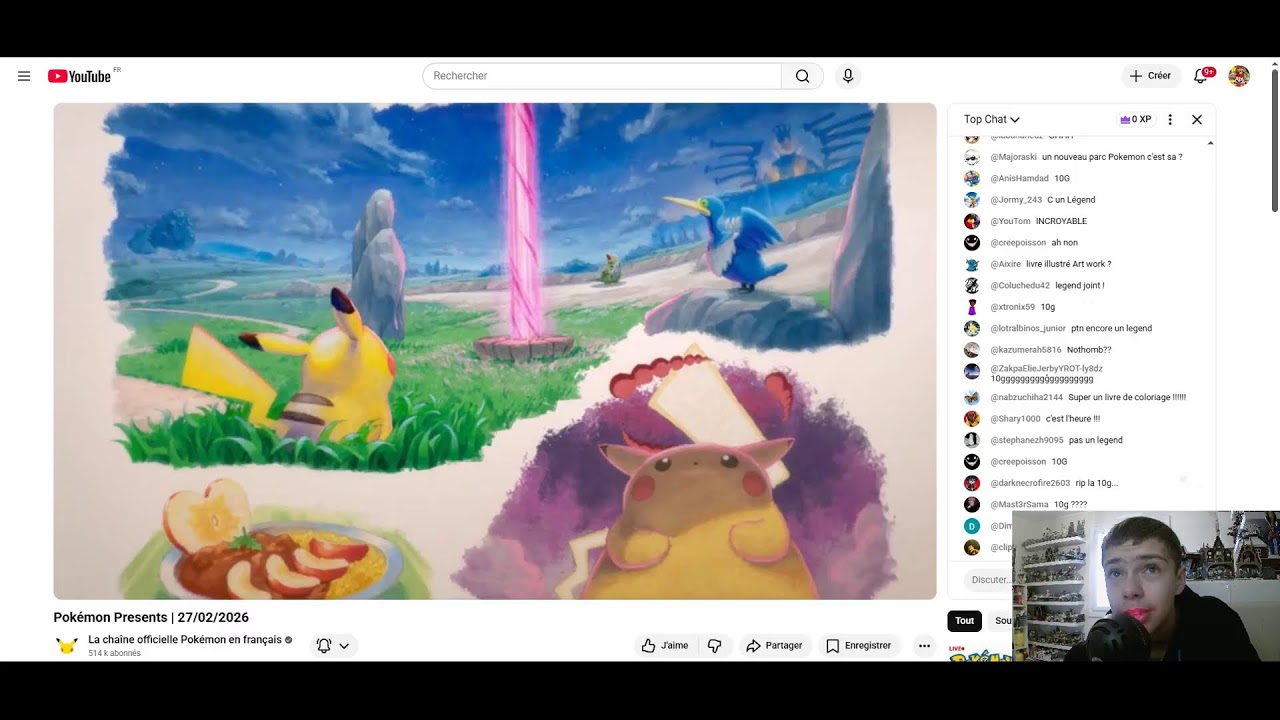Click the Rechercher search field

tap(602, 76)
